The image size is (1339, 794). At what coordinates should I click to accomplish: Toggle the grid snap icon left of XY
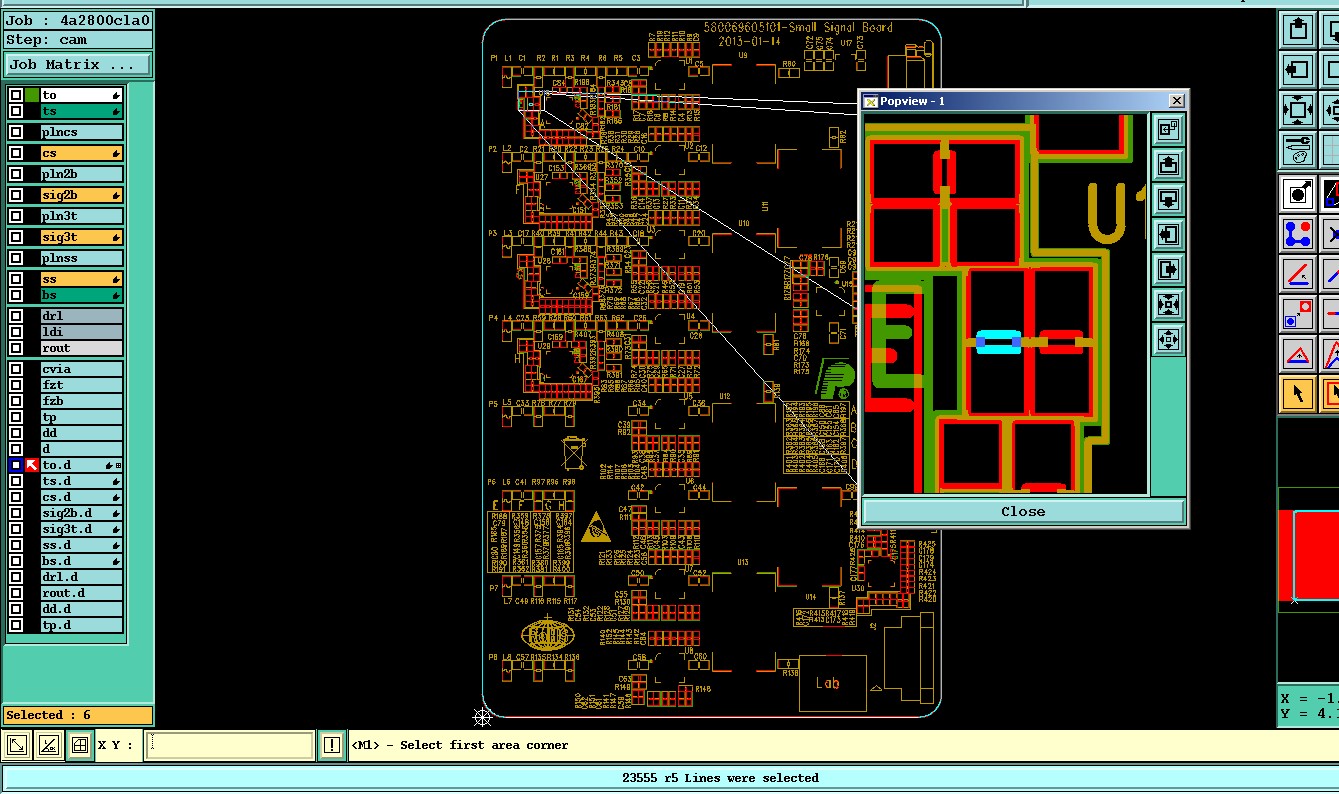coord(80,745)
